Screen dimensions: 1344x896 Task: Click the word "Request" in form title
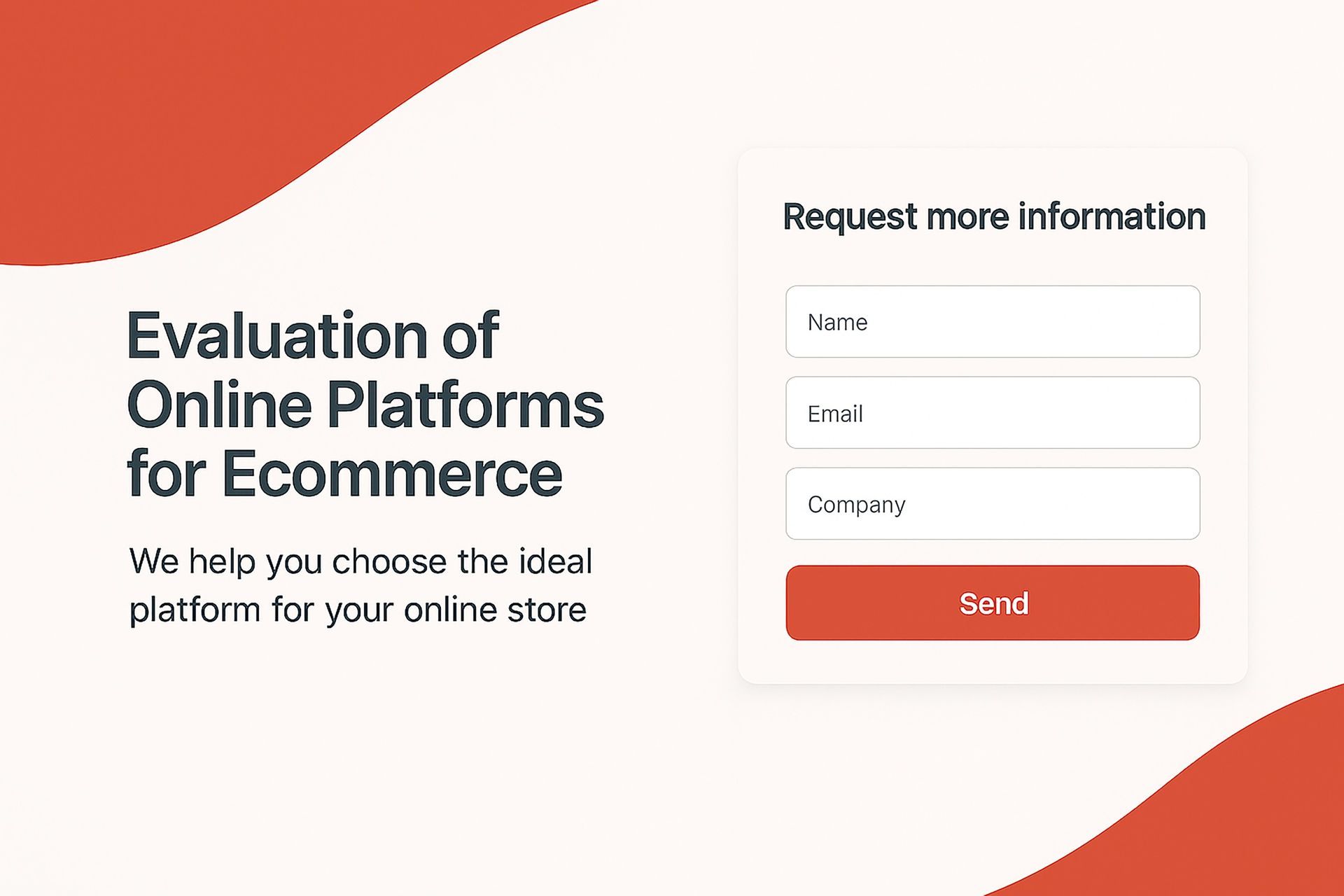(x=849, y=217)
